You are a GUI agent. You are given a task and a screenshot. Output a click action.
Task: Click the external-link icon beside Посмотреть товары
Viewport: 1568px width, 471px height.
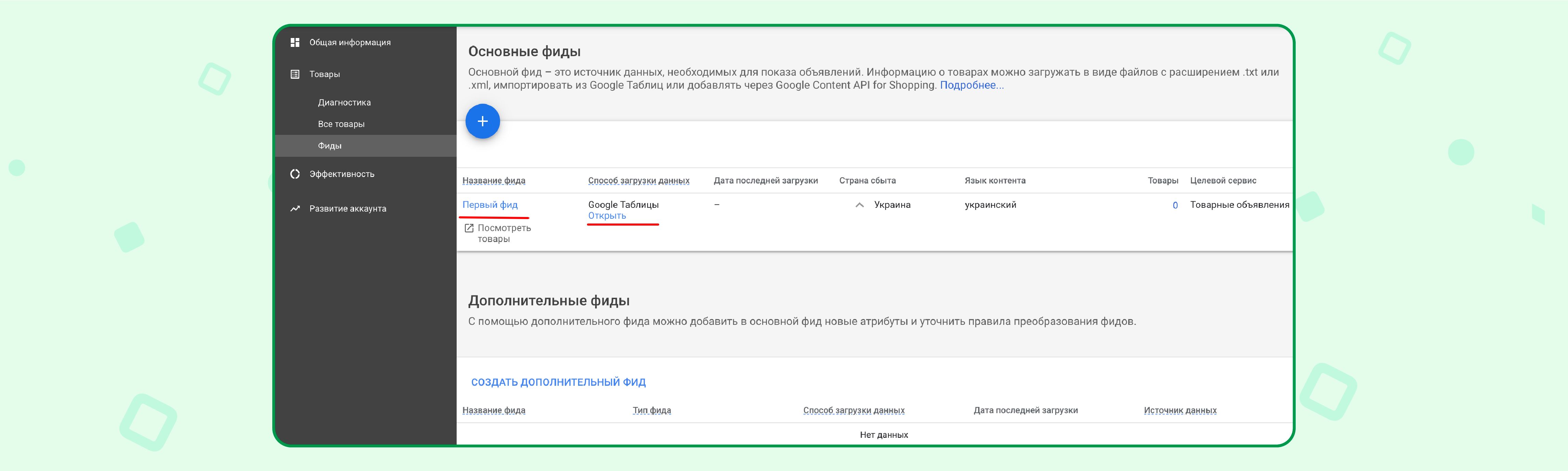469,228
